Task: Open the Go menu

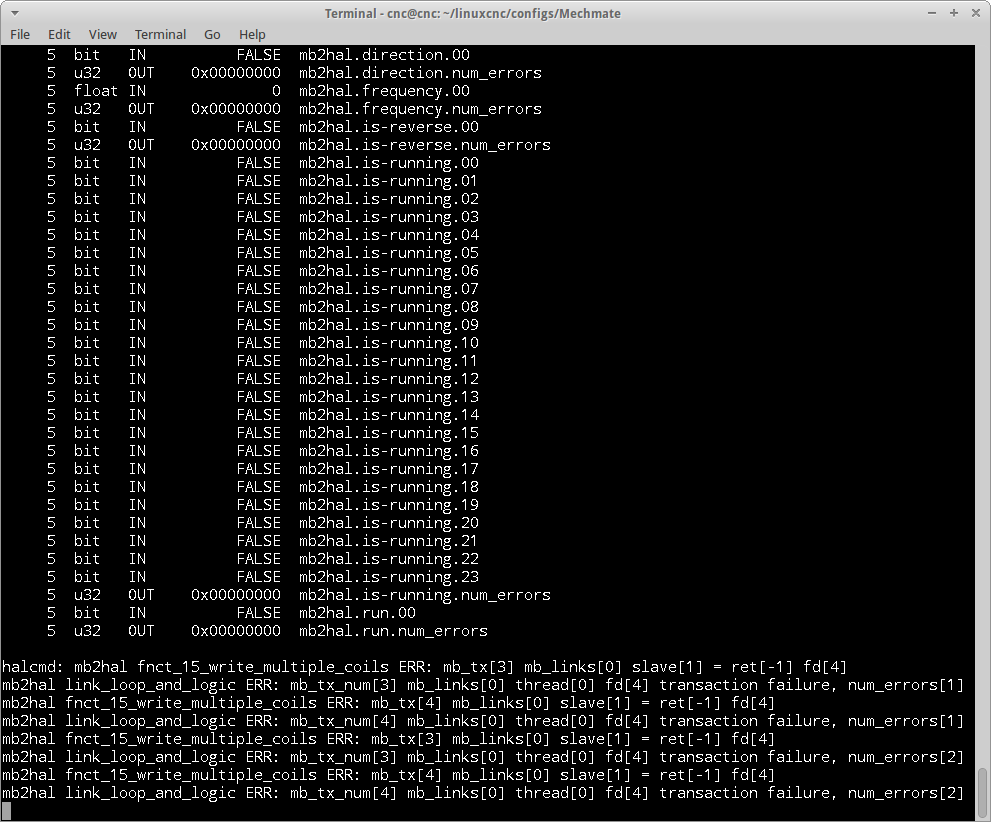Action: [212, 34]
